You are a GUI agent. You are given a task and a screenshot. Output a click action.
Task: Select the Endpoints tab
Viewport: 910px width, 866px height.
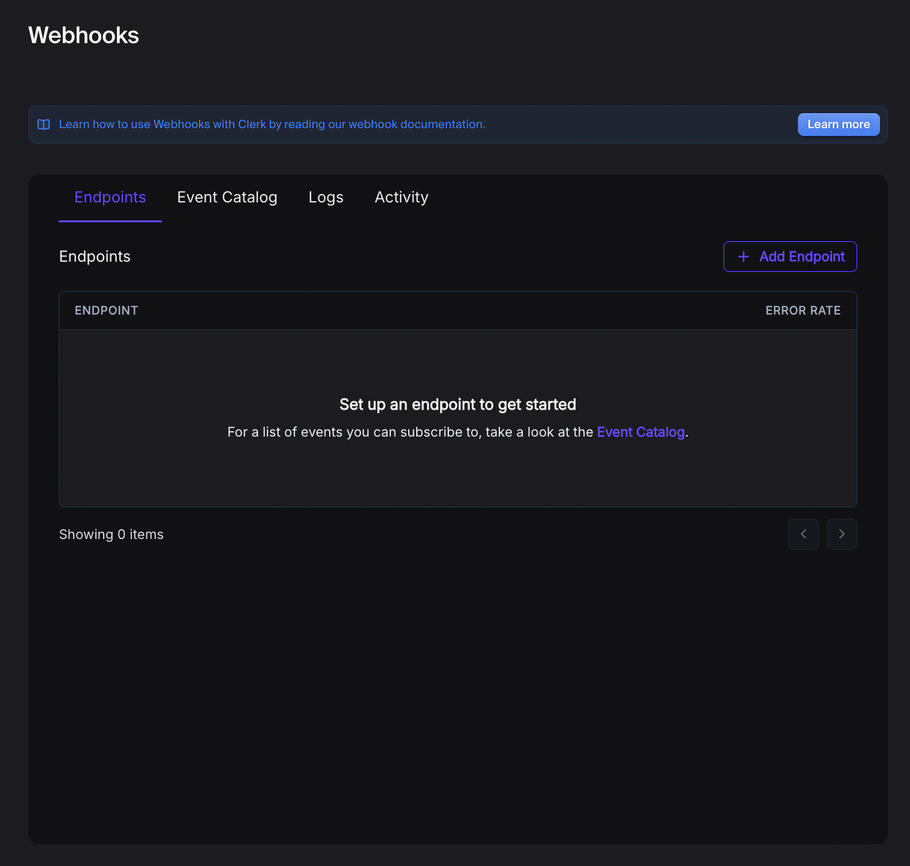tap(110, 197)
